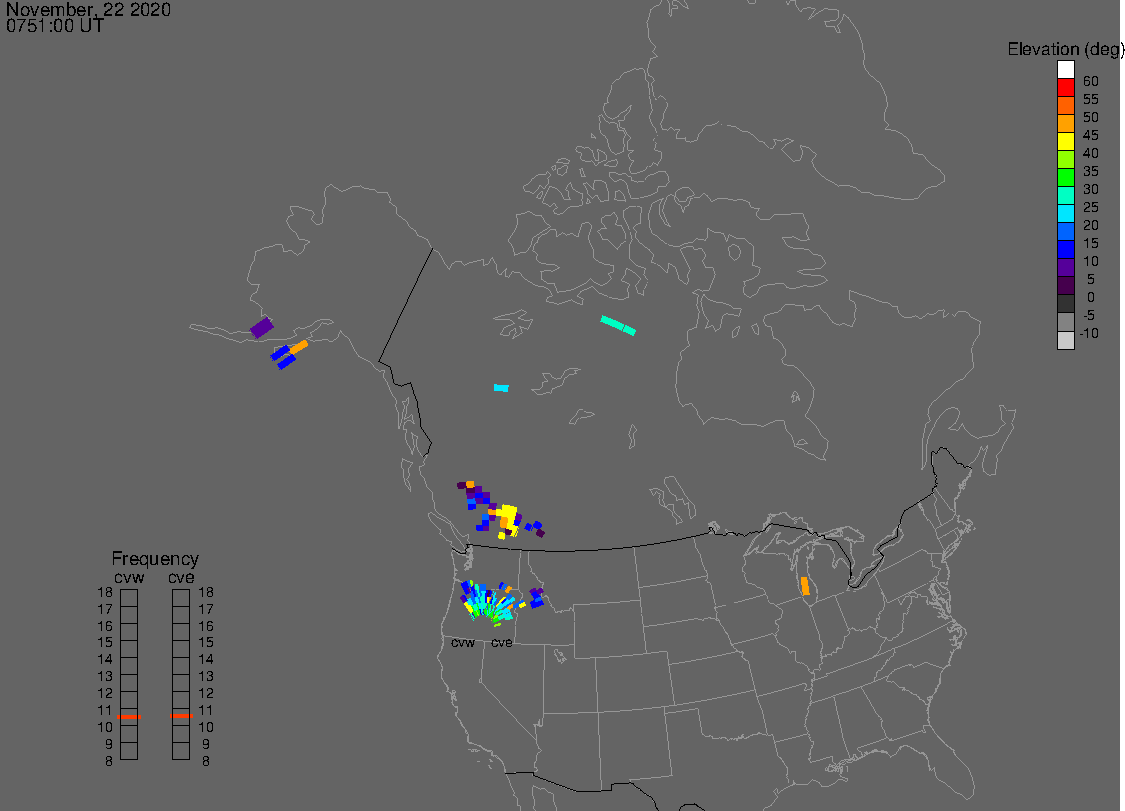Pick the purple swatch between 10 and 5
Image resolution: width=1125 pixels, height=811 pixels.
[x=1065, y=267]
